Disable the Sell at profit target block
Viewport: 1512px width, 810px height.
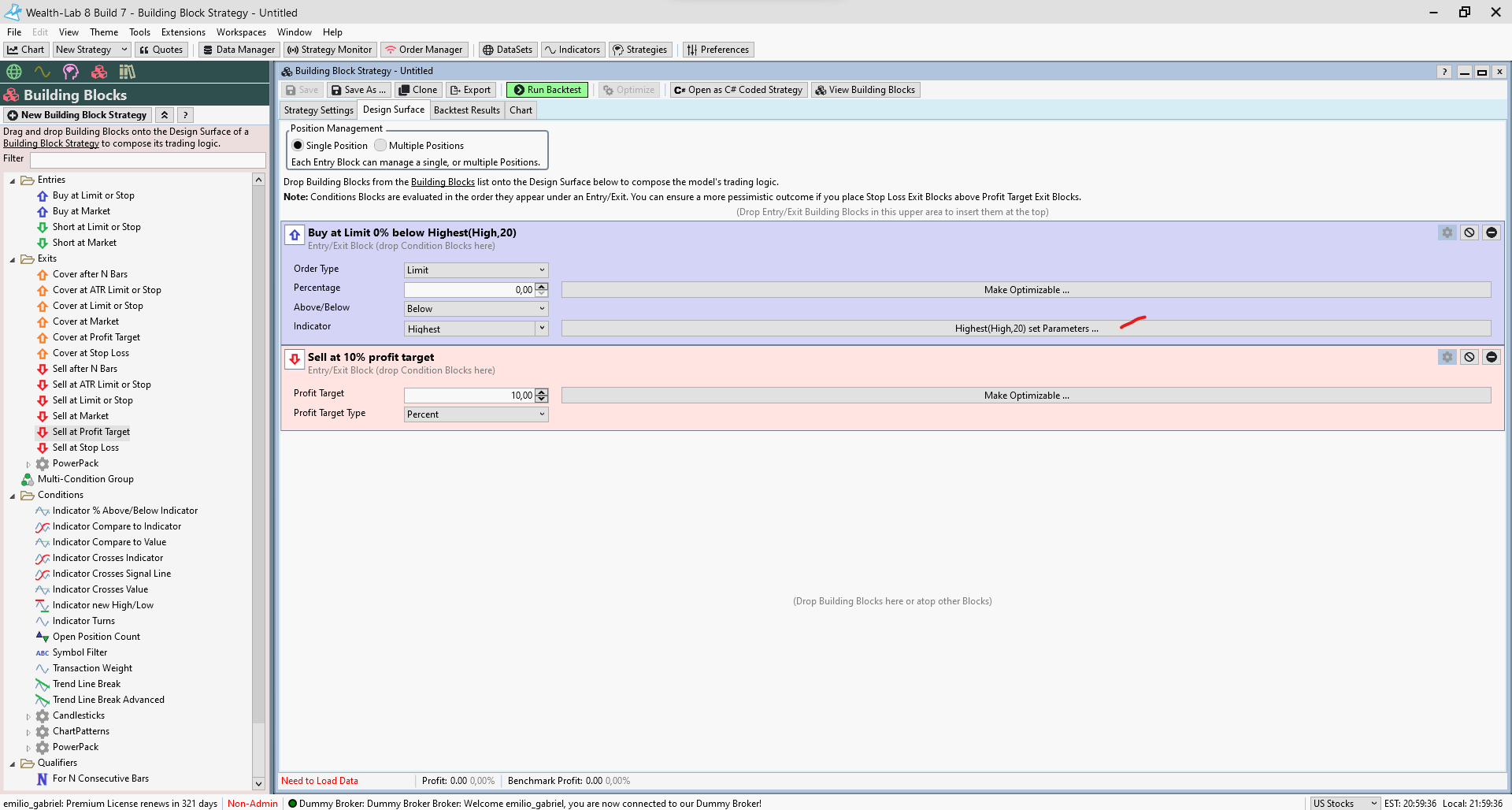[1469, 357]
